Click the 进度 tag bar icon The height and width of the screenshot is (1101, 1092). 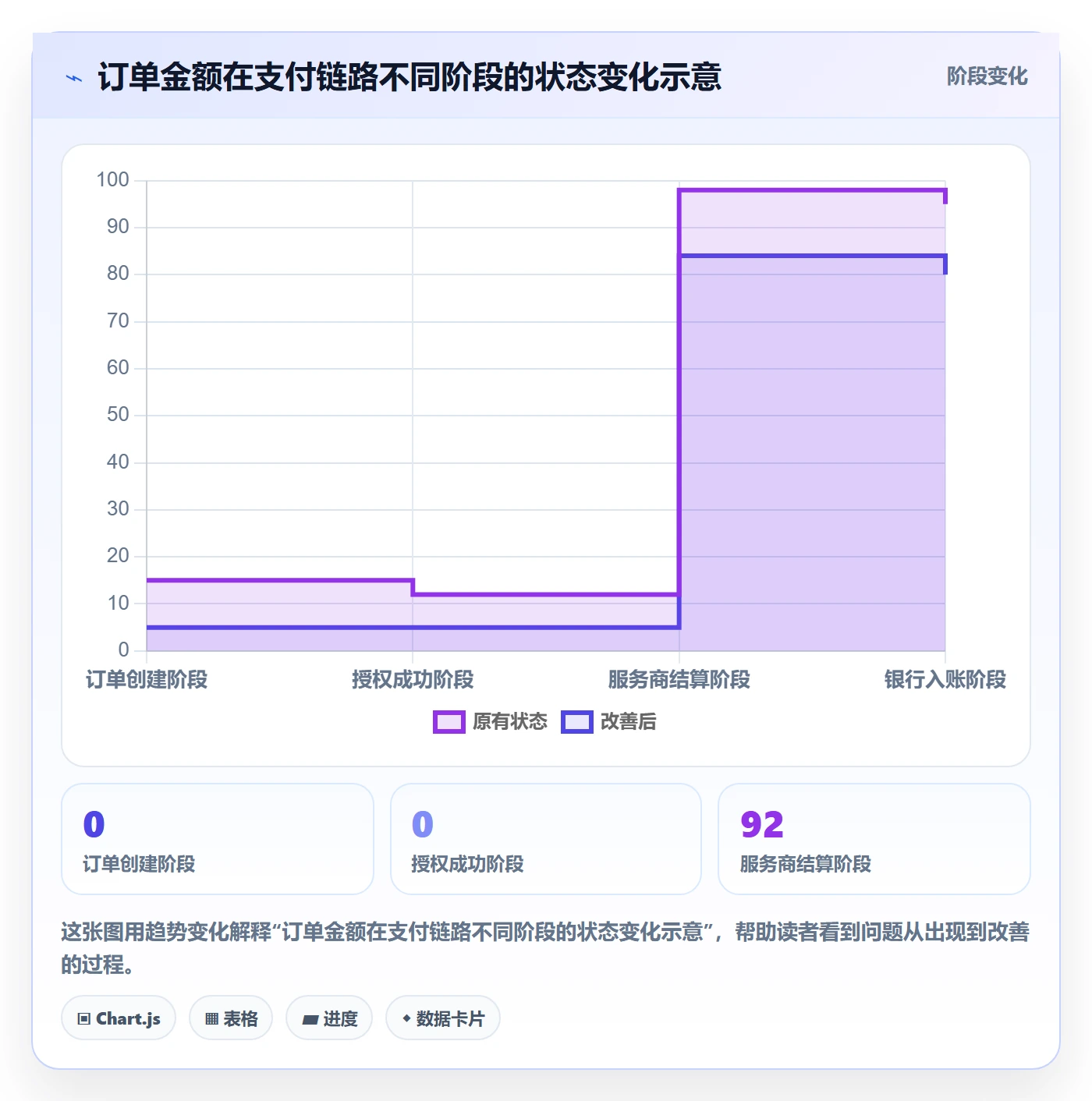[x=310, y=1019]
